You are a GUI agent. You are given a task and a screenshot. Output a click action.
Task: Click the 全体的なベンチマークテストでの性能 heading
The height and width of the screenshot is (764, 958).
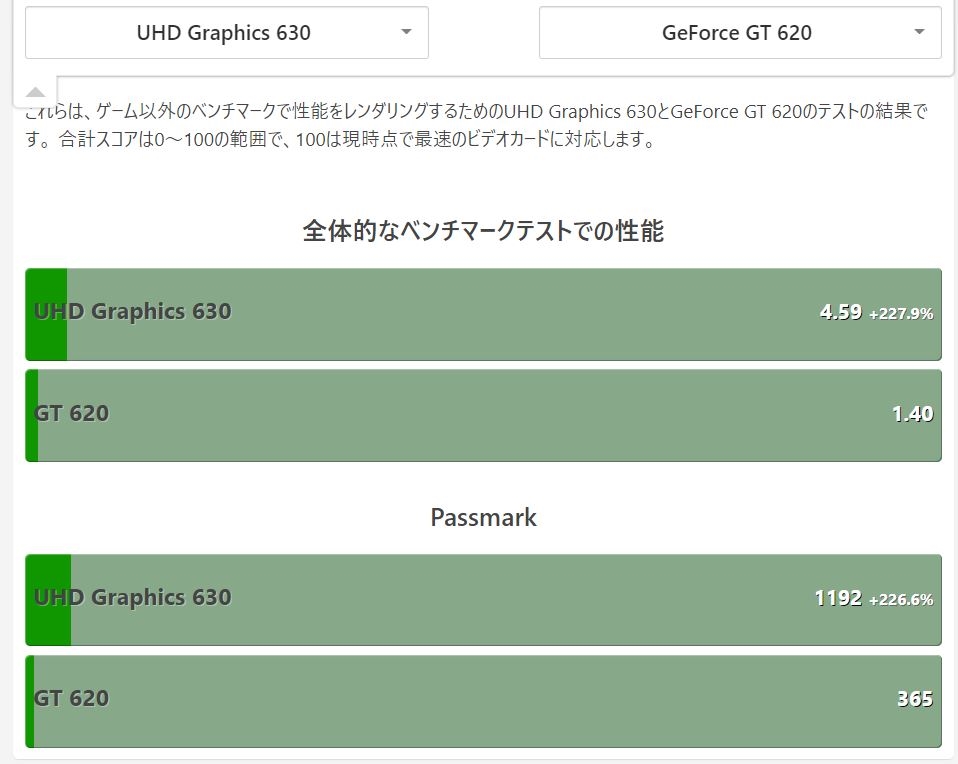tap(483, 231)
